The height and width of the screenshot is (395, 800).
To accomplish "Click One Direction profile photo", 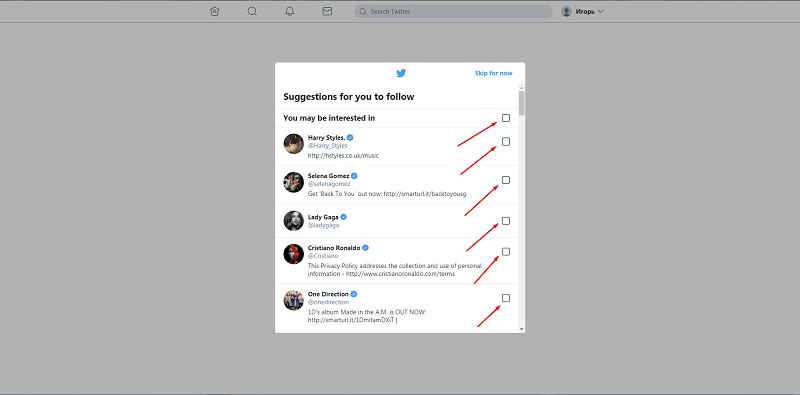I will [294, 300].
